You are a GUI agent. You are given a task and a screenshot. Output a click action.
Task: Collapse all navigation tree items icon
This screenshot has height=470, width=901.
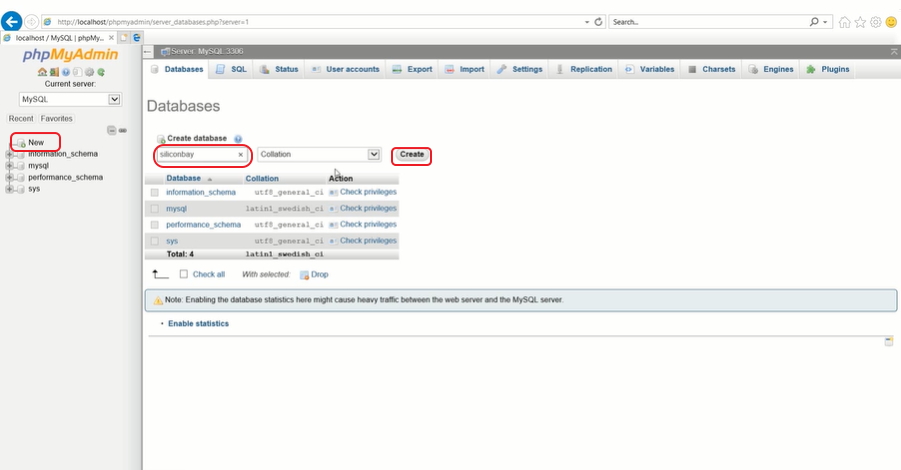[112, 131]
